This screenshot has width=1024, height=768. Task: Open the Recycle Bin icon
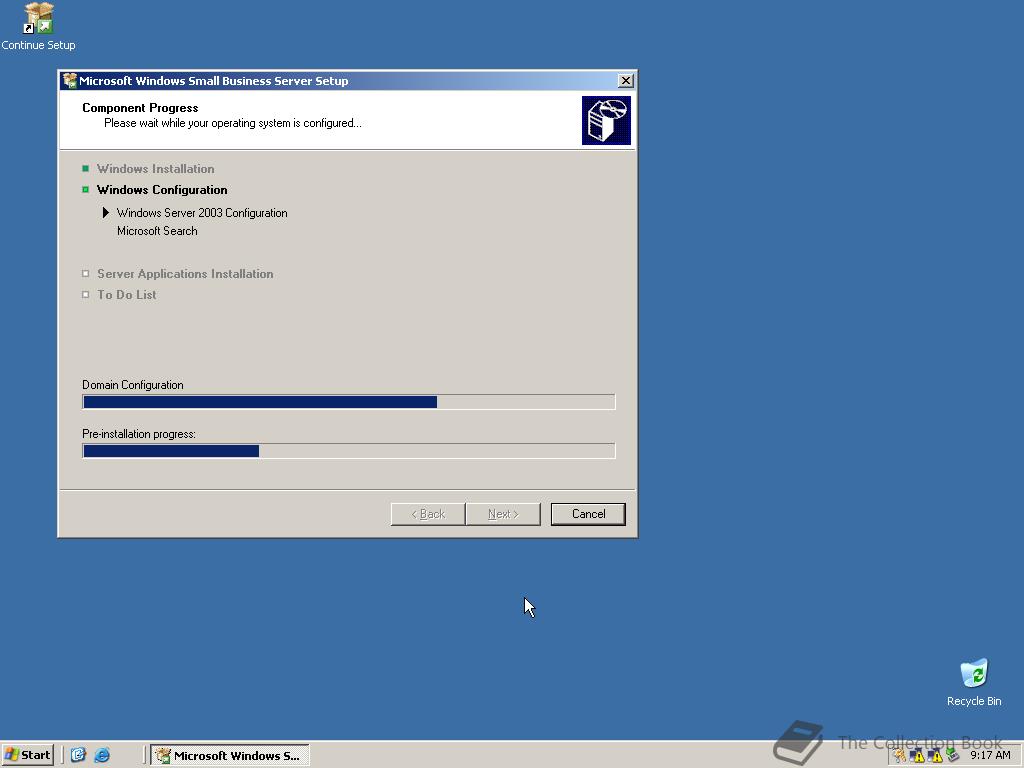[x=974, y=682]
